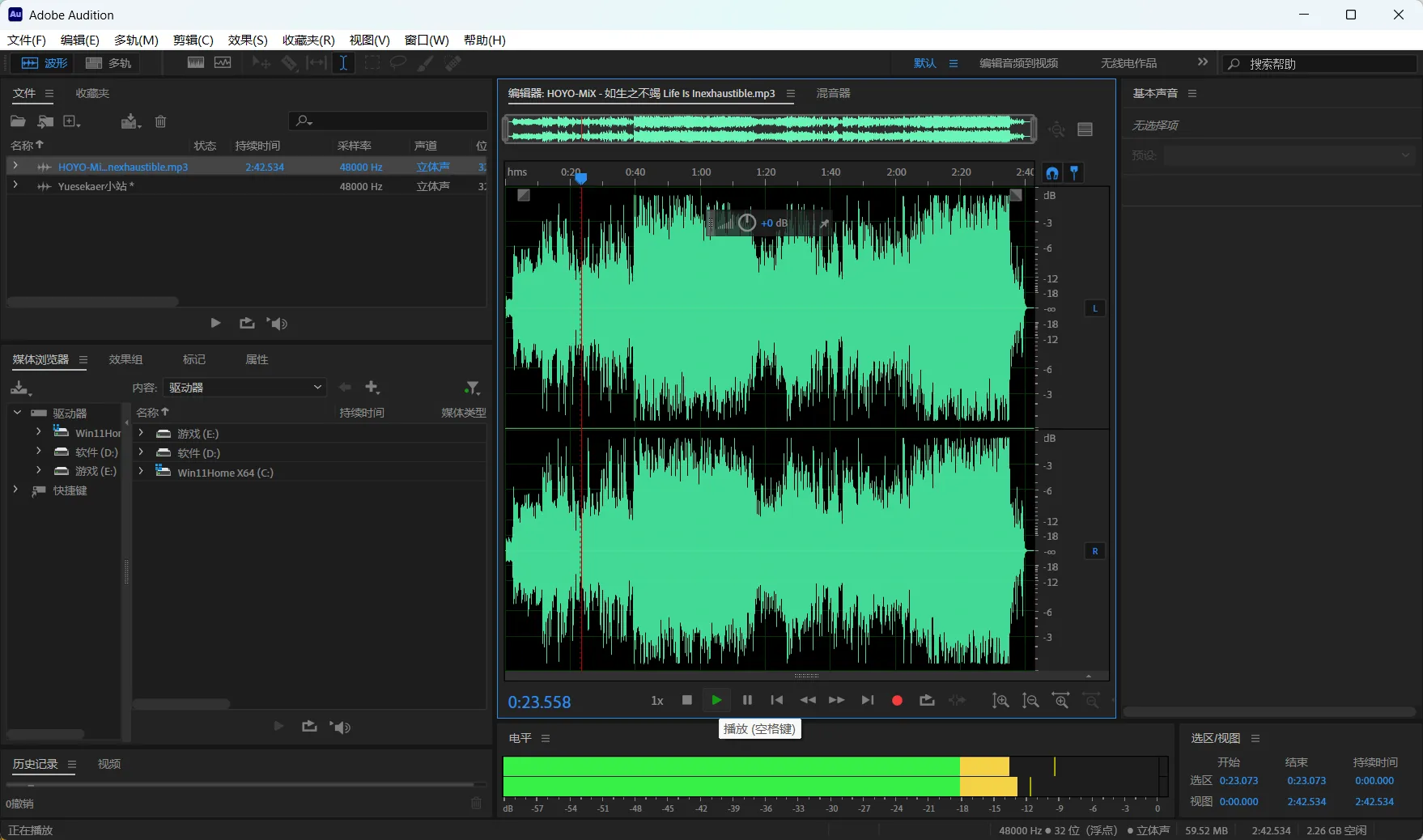This screenshot has width=1423, height=840.
Task: Click the Files panel search field
Action: (389, 121)
